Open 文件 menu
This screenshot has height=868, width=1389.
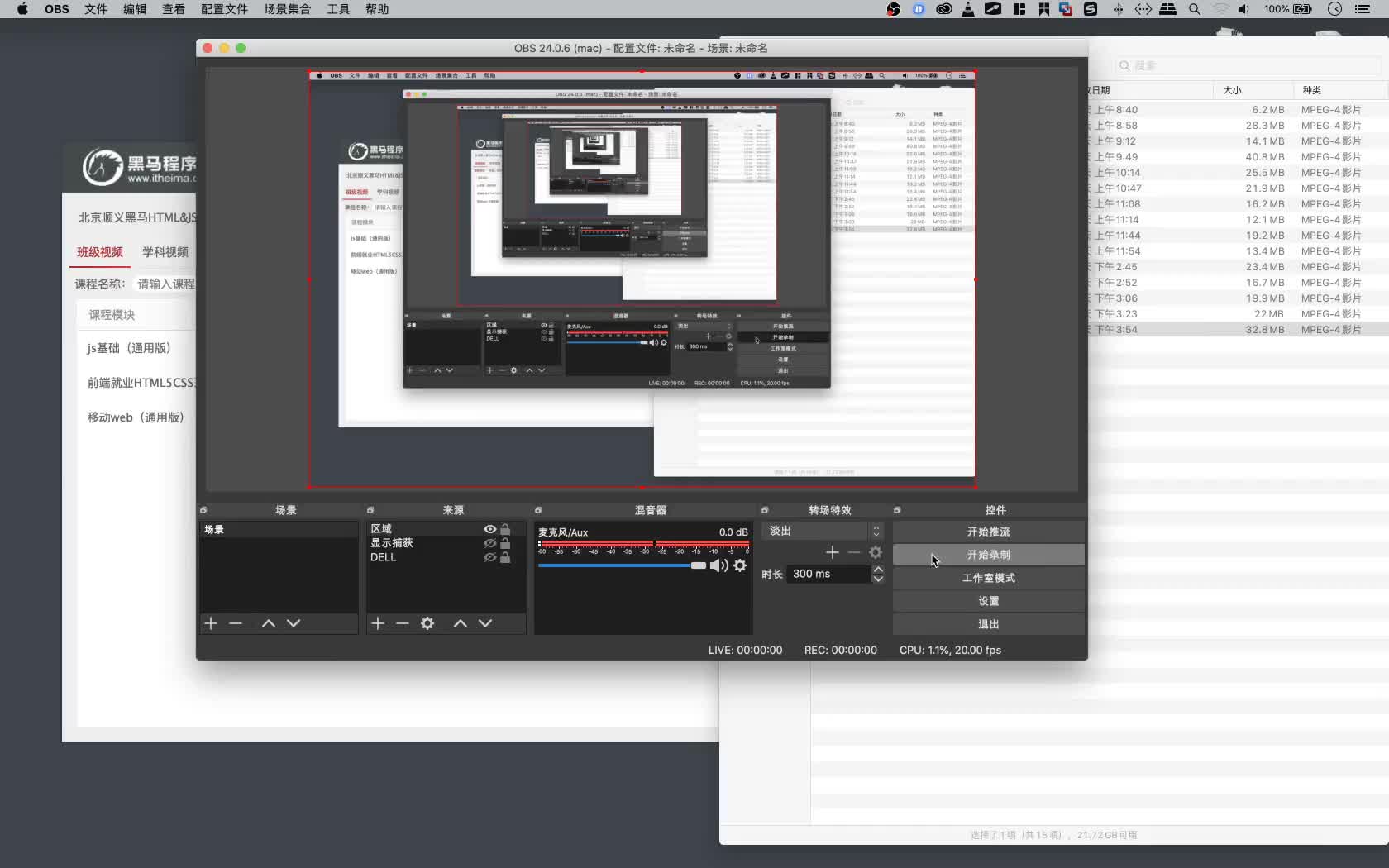[x=96, y=9]
